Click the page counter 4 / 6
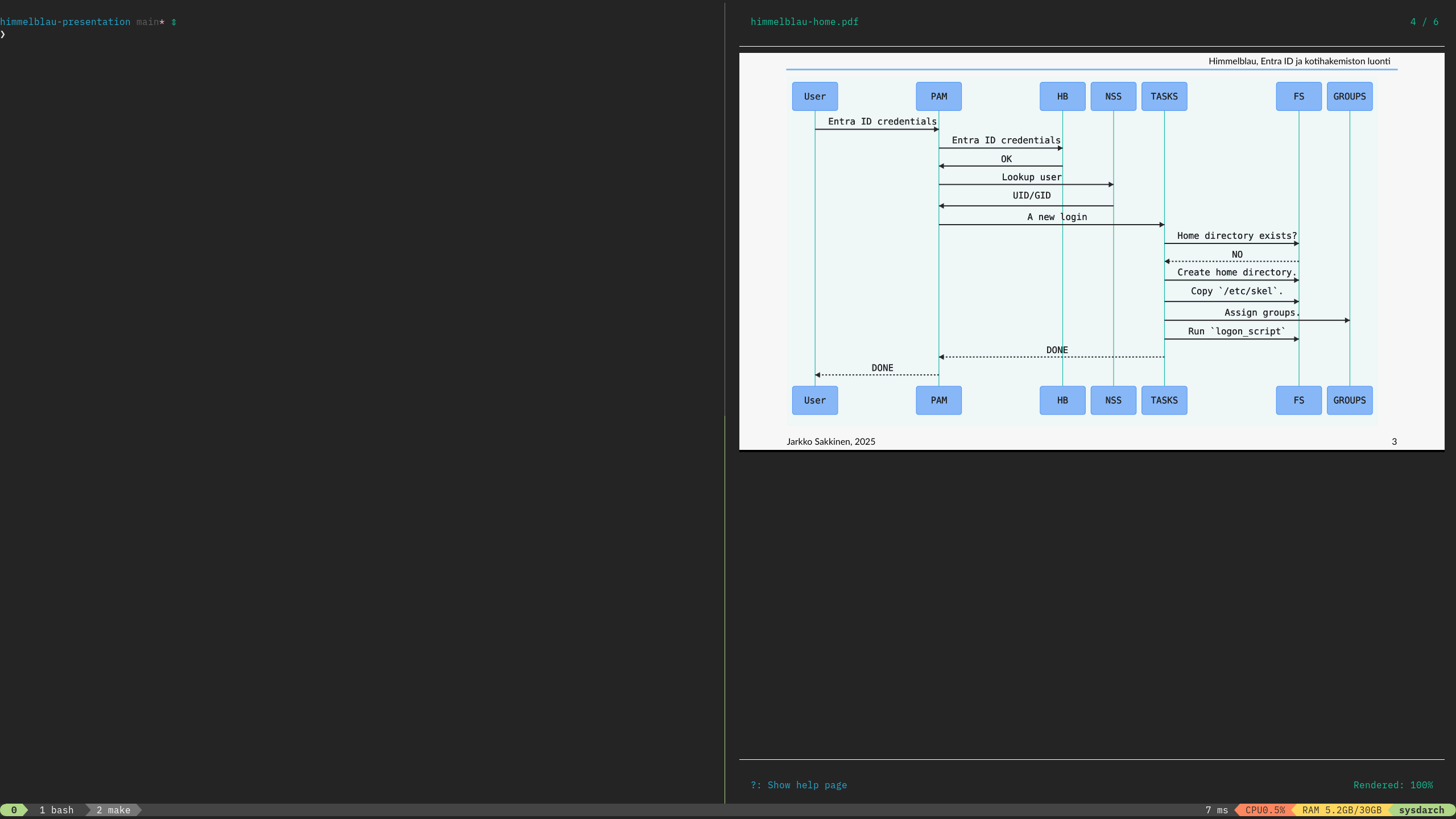Image resolution: width=1456 pixels, height=819 pixels. click(x=1424, y=22)
